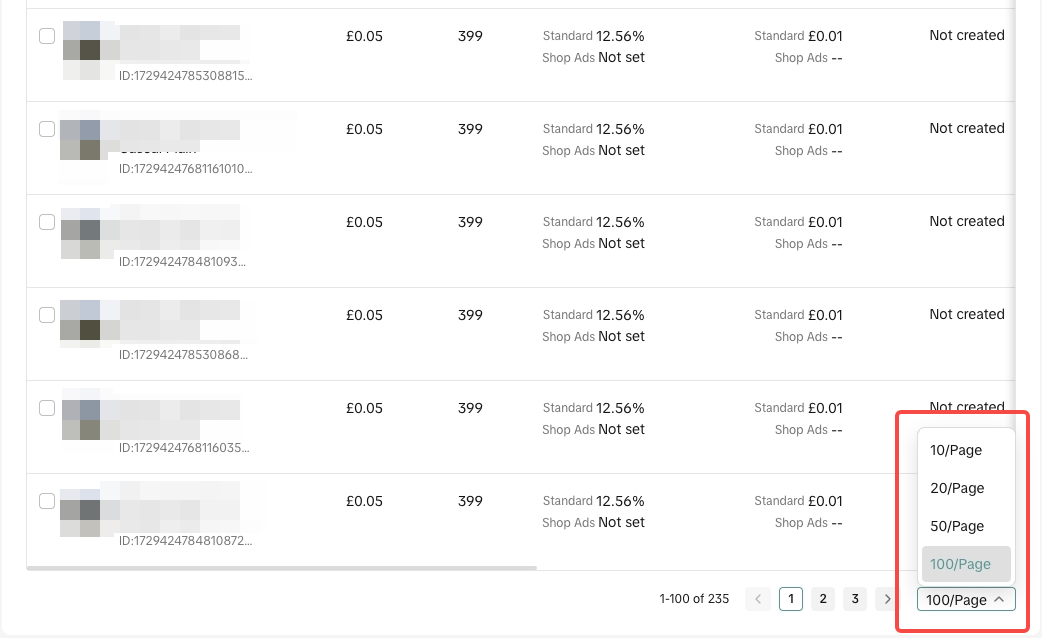The width and height of the screenshot is (1042, 638).
Task: Collapse the 100/Page page size dropdown
Action: pos(965,600)
